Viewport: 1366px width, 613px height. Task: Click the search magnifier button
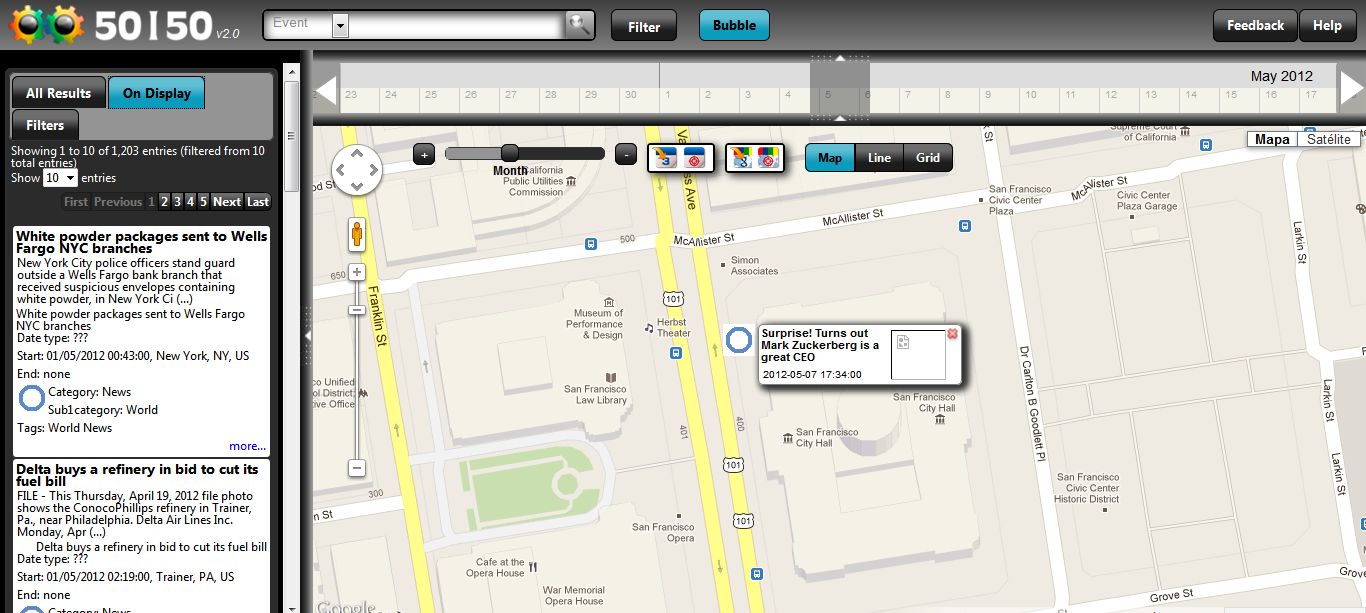click(x=578, y=25)
